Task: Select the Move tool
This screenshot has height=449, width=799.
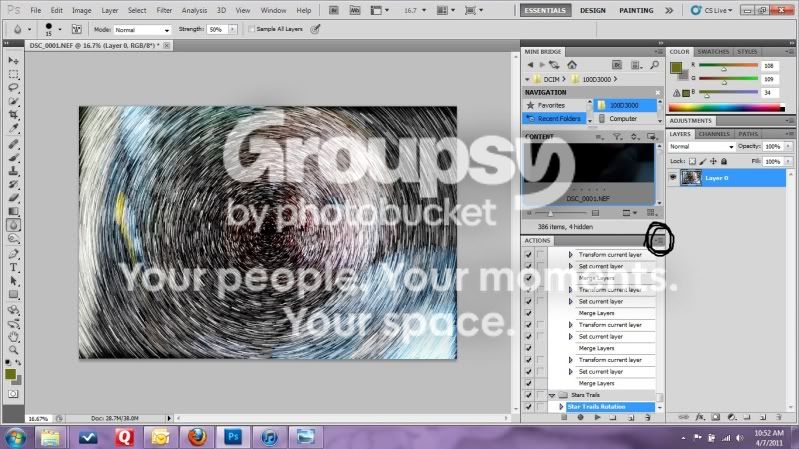Action: [13, 61]
